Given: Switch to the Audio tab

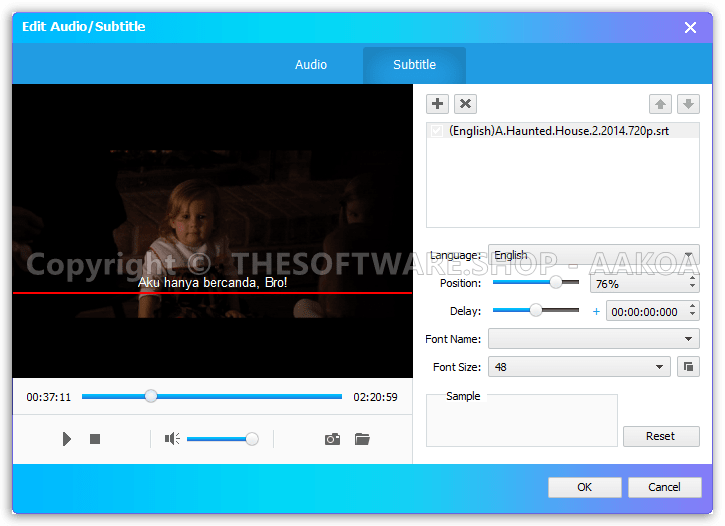Looking at the screenshot, I should 311,65.
